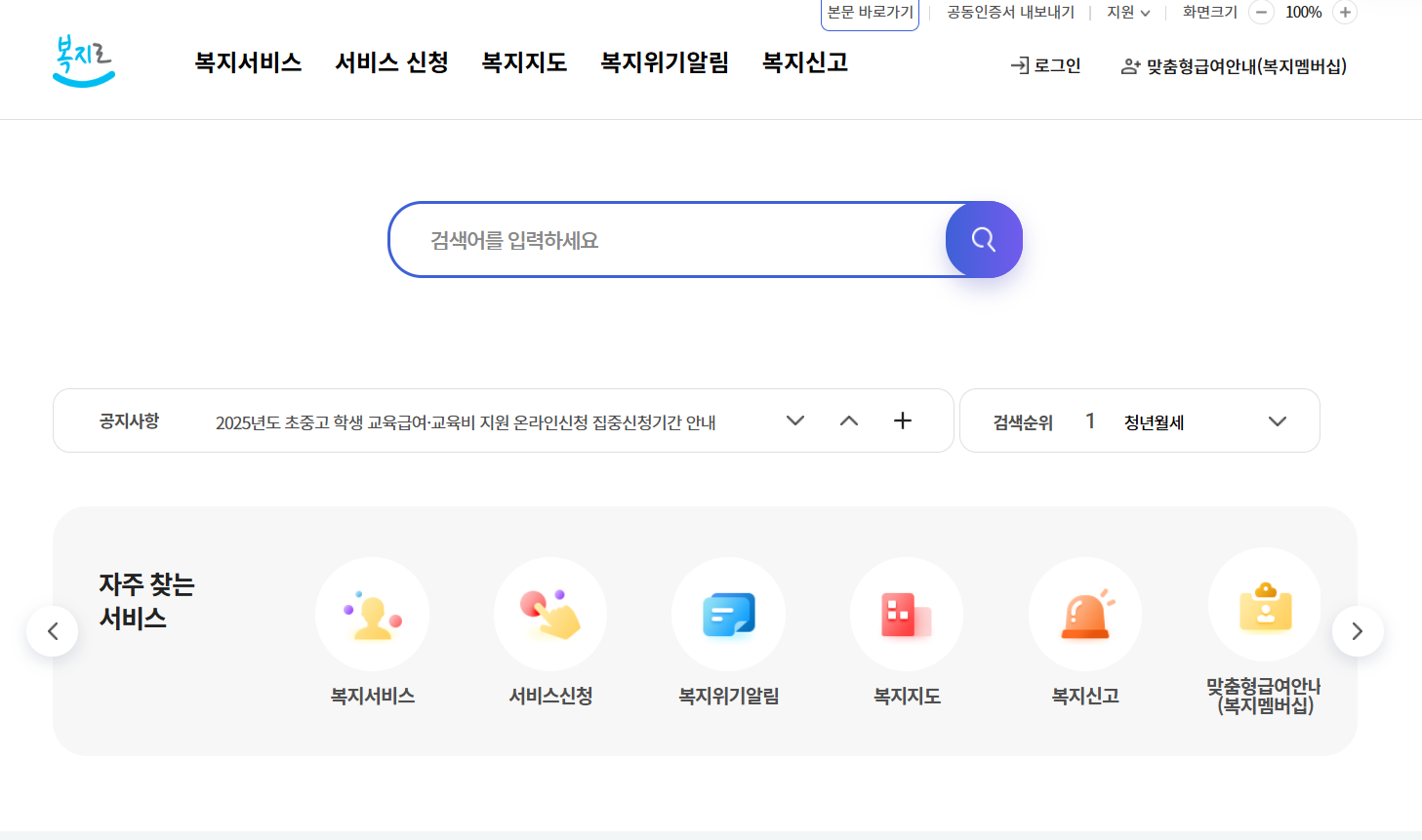Go to previous notice with the up chevron
This screenshot has width=1422, height=840.
848,420
